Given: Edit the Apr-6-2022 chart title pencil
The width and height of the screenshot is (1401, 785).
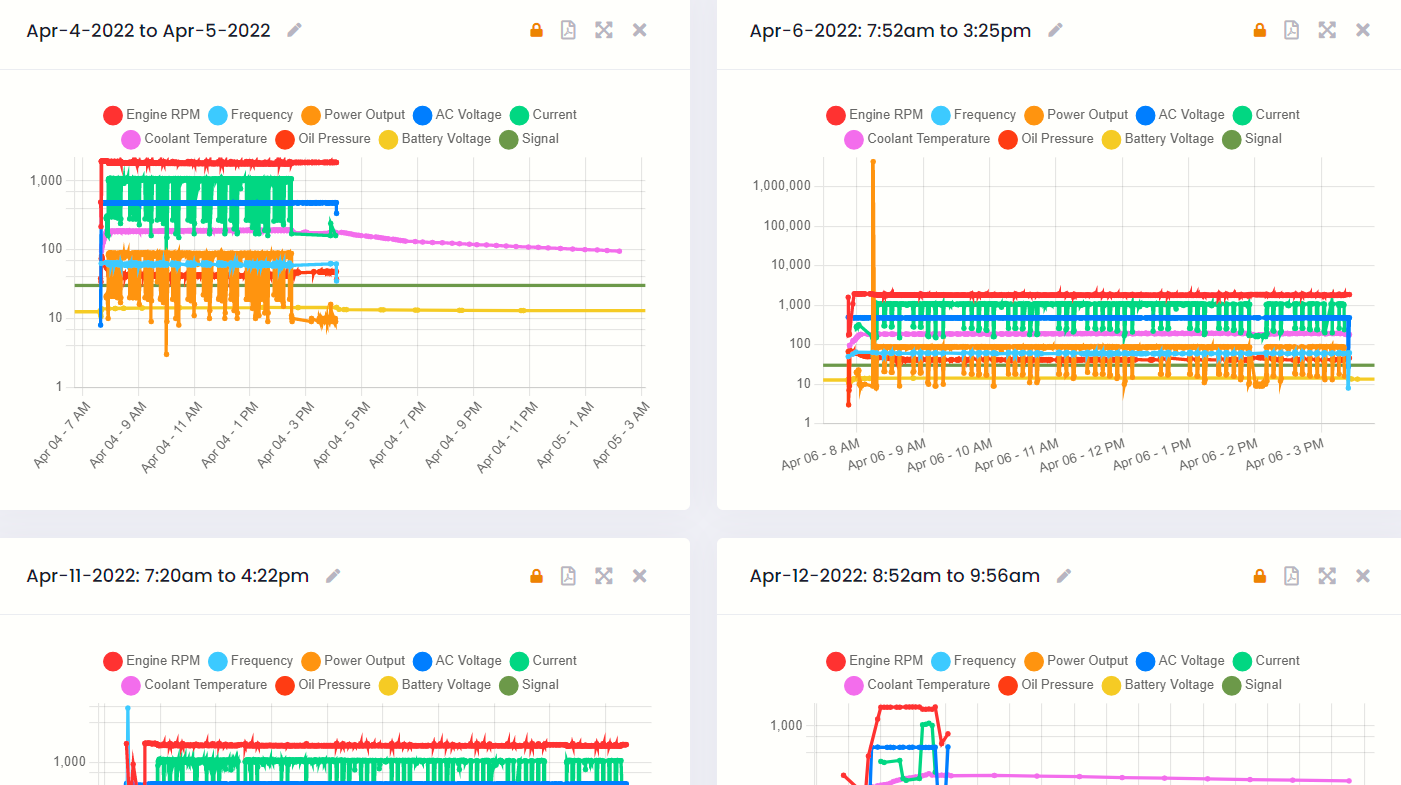Looking at the screenshot, I should point(1055,30).
